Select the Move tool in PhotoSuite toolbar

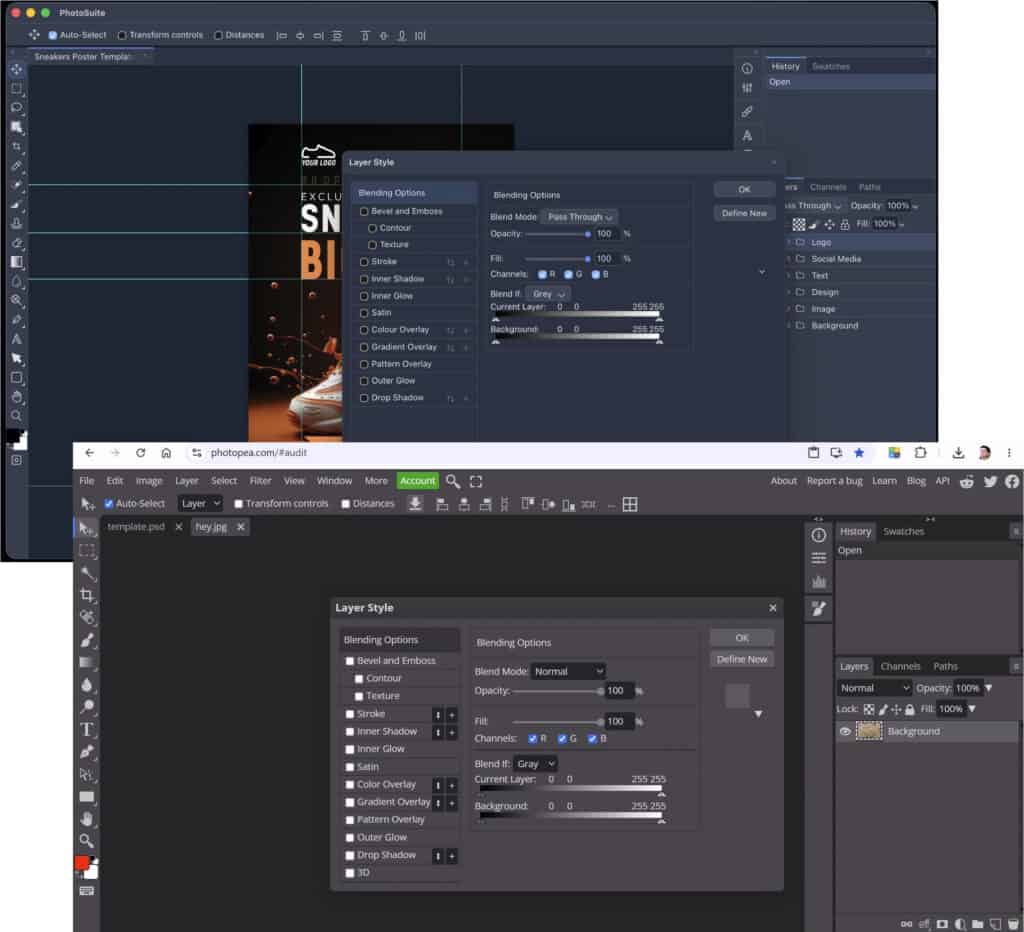(x=17, y=69)
